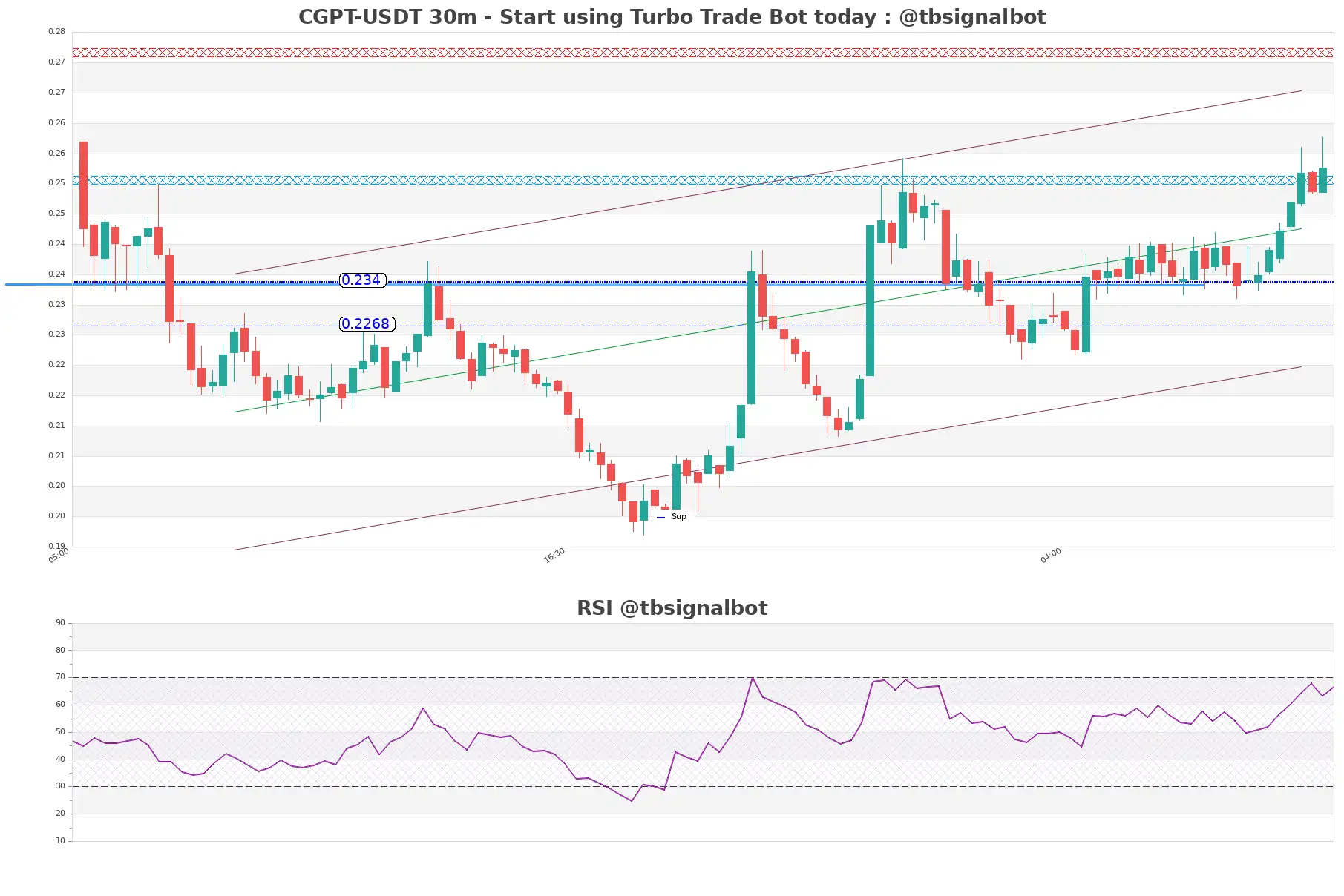This screenshot has width=1344, height=896.
Task: Click the RSI axis value 70
Action: pos(60,677)
